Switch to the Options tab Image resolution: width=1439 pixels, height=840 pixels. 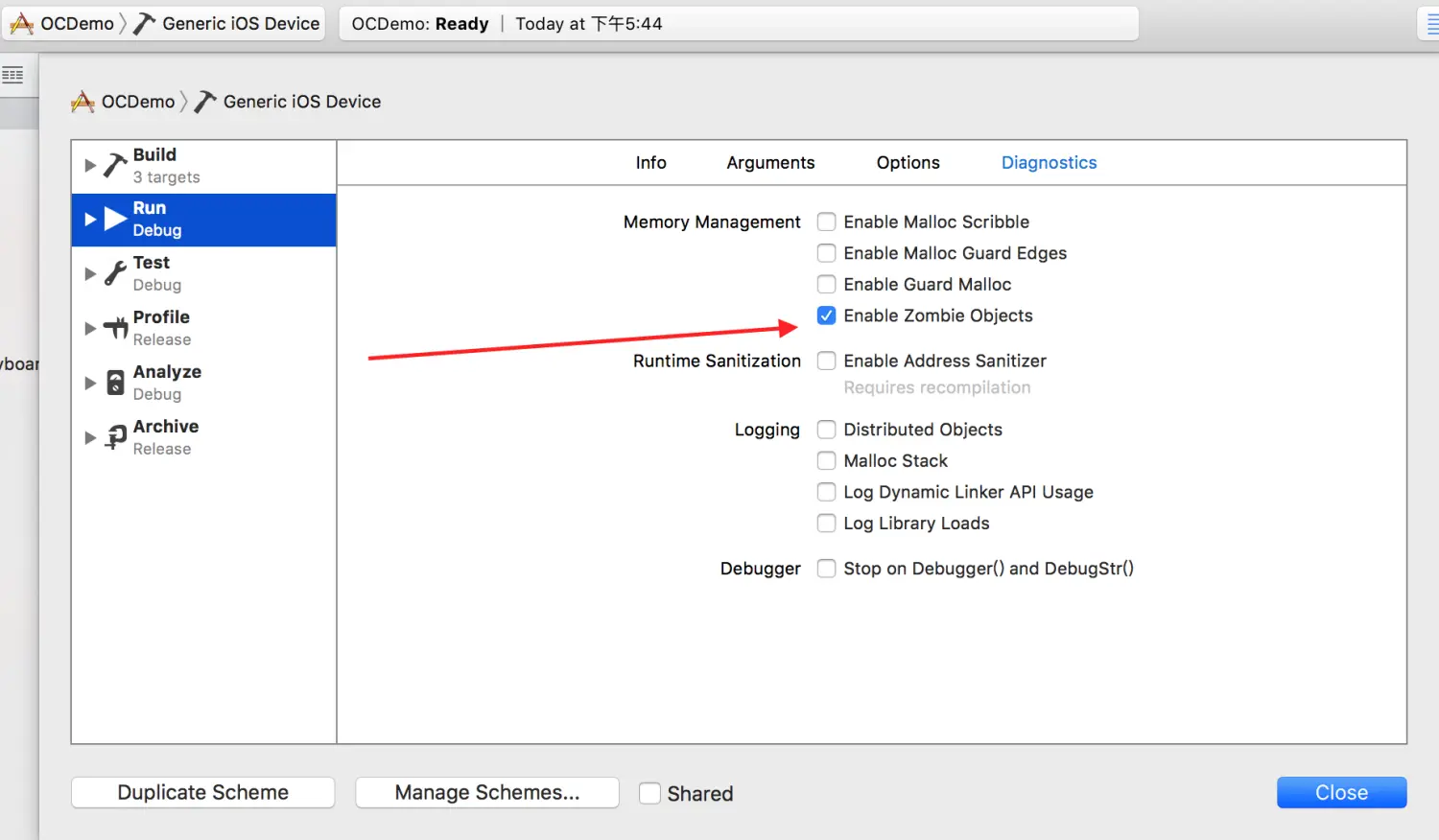point(908,163)
